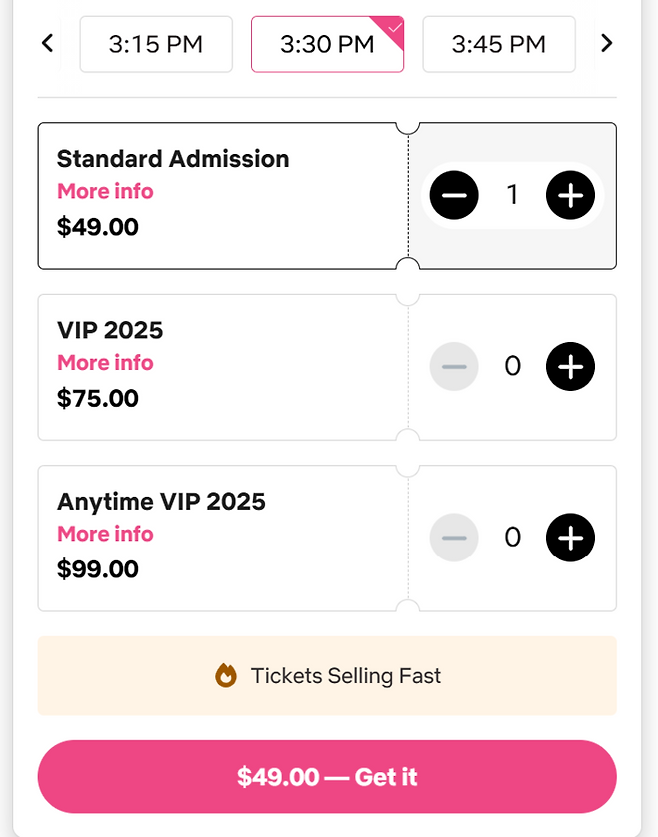Decrease Standard Admission ticket quantity

[x=454, y=195]
